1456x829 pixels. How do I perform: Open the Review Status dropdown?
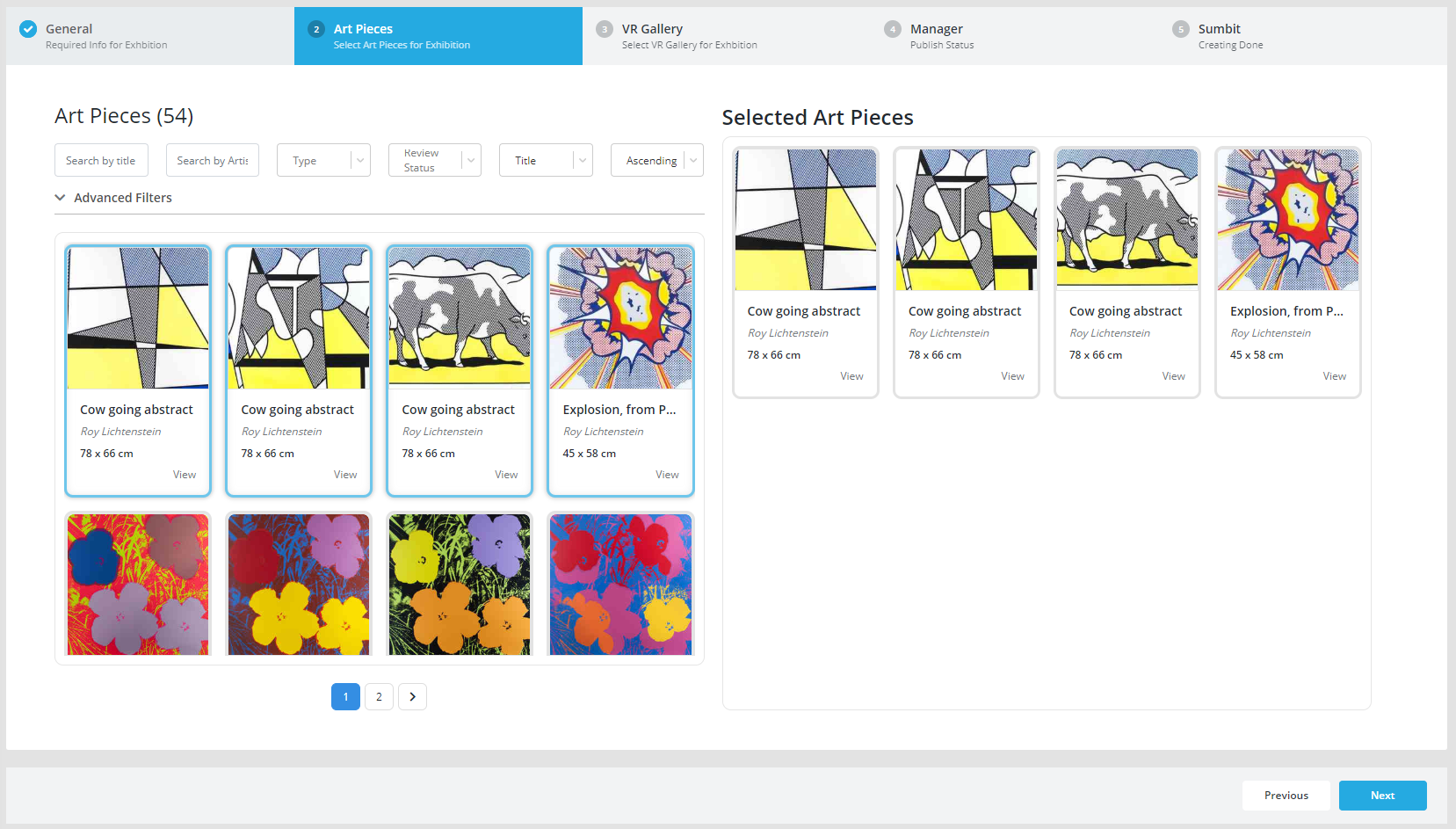point(435,160)
